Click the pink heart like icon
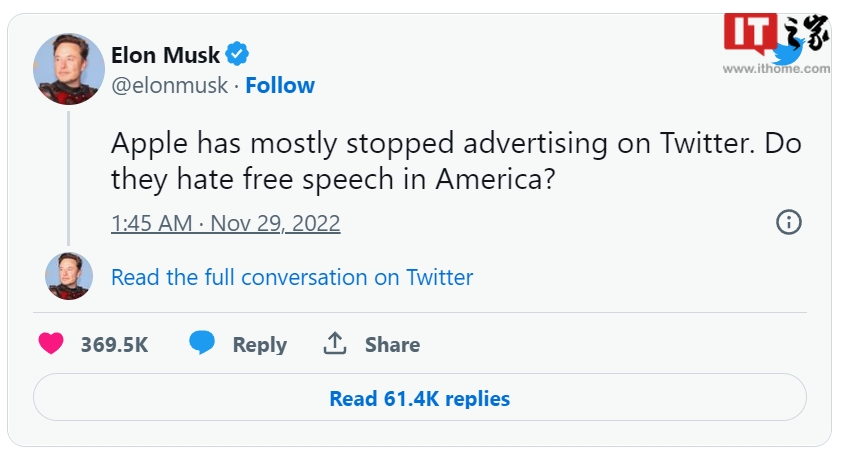This screenshot has width=843, height=459. [51, 344]
